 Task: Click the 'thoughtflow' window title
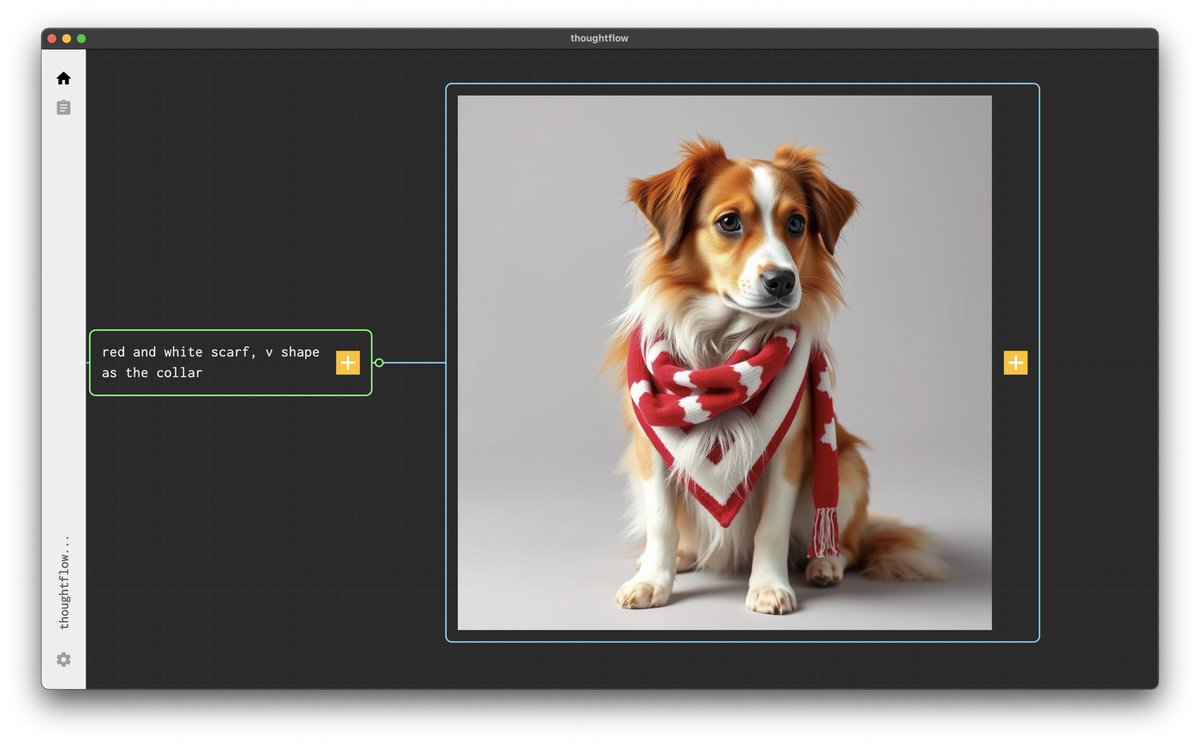click(x=600, y=38)
